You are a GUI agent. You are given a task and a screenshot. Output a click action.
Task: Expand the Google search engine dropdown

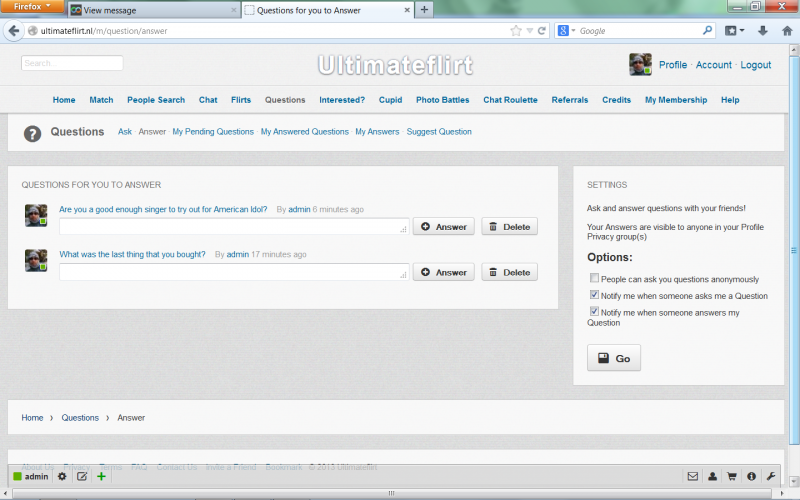(567, 31)
